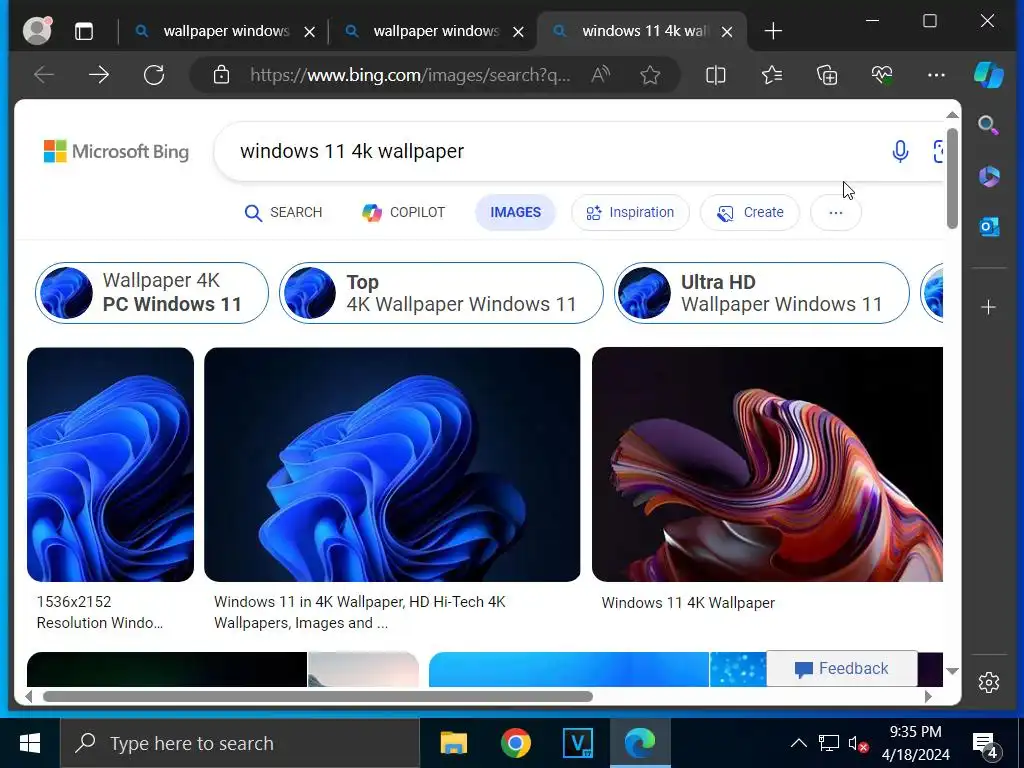Open Browser essentials heart icon

[882, 75]
